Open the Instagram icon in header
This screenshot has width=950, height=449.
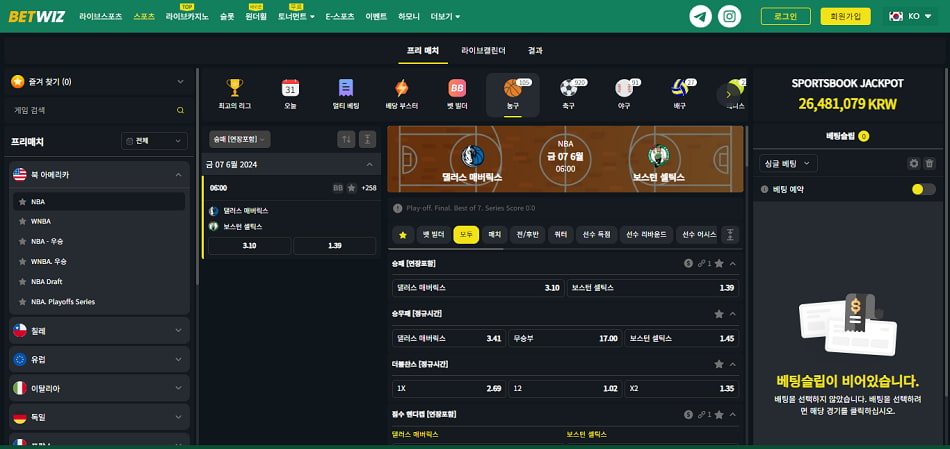[731, 17]
